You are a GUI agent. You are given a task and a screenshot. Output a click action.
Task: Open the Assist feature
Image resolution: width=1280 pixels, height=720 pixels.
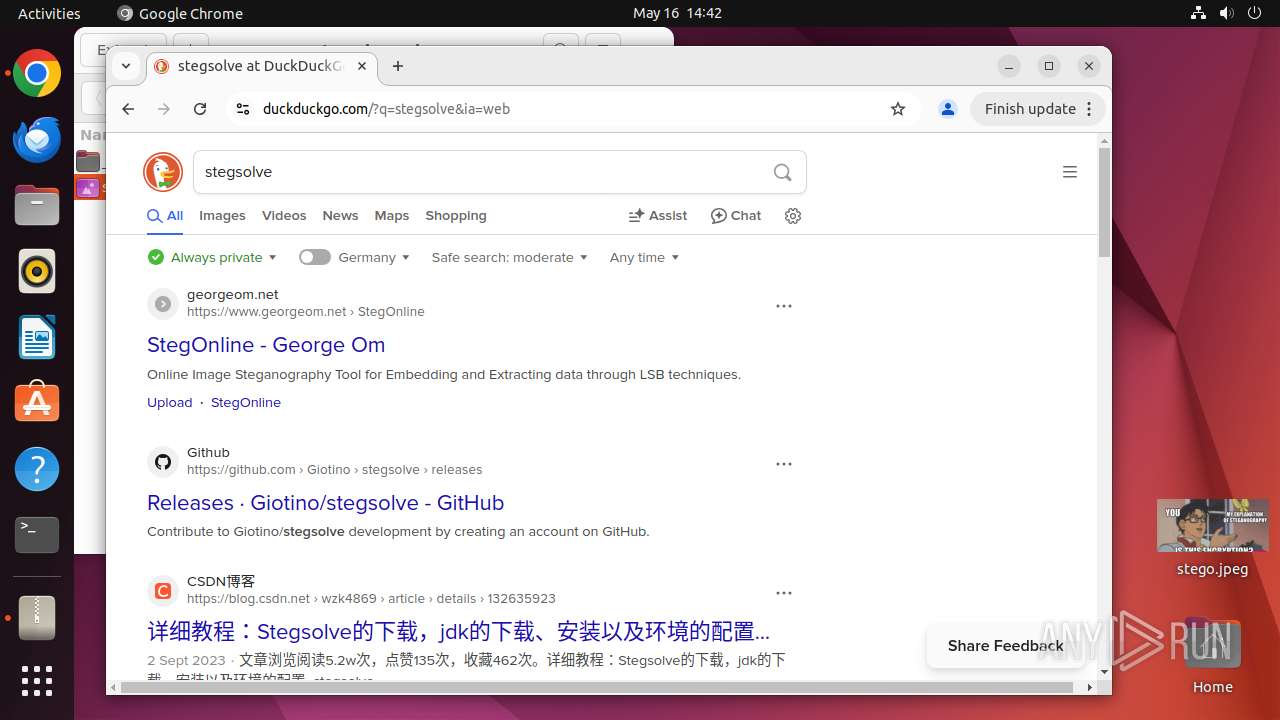[658, 215]
